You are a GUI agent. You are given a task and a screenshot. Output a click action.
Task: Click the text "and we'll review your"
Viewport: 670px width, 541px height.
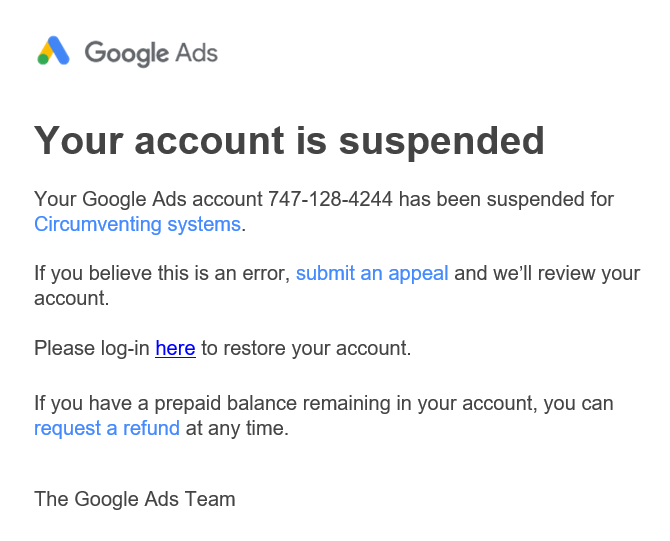click(x=547, y=273)
